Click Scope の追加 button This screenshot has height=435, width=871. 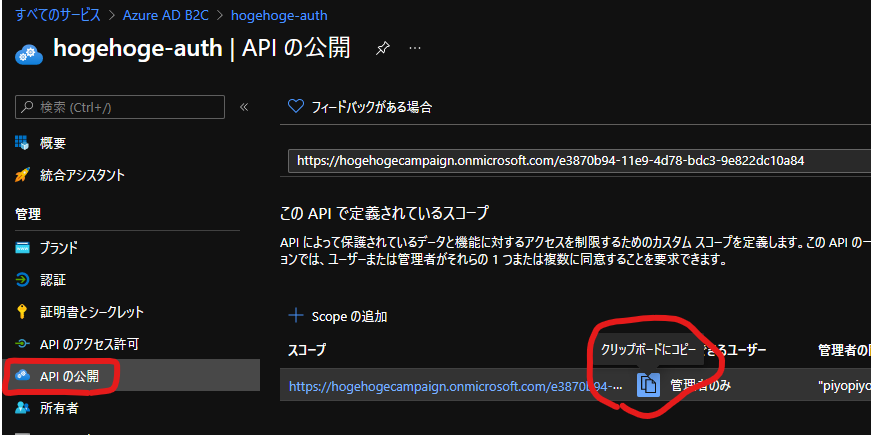click(x=338, y=317)
